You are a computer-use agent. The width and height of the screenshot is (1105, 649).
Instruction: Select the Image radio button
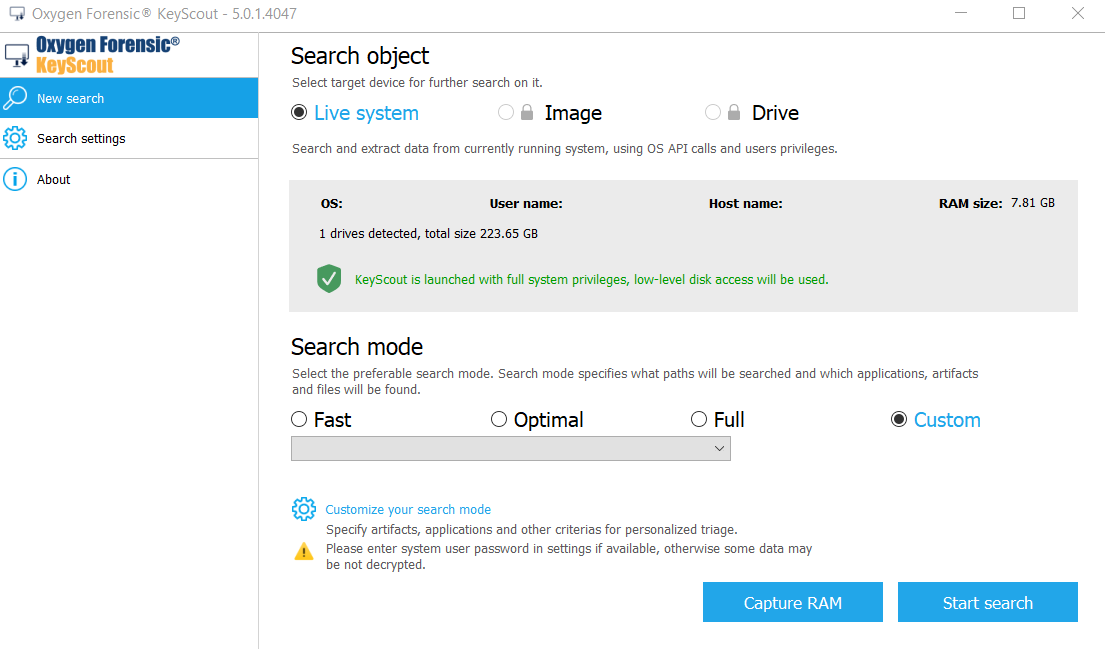pos(505,113)
